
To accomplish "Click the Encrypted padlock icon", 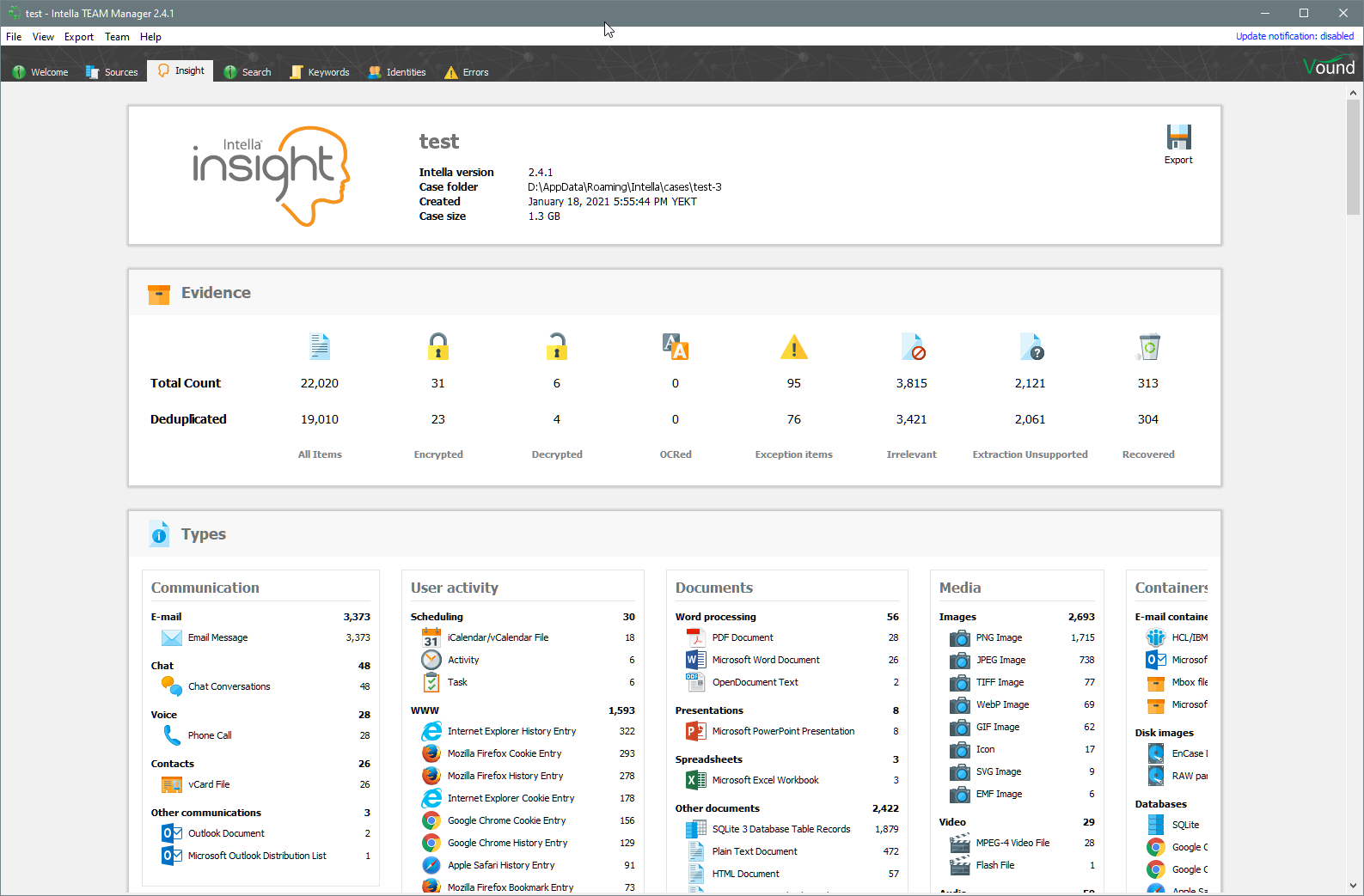I will pyautogui.click(x=438, y=347).
